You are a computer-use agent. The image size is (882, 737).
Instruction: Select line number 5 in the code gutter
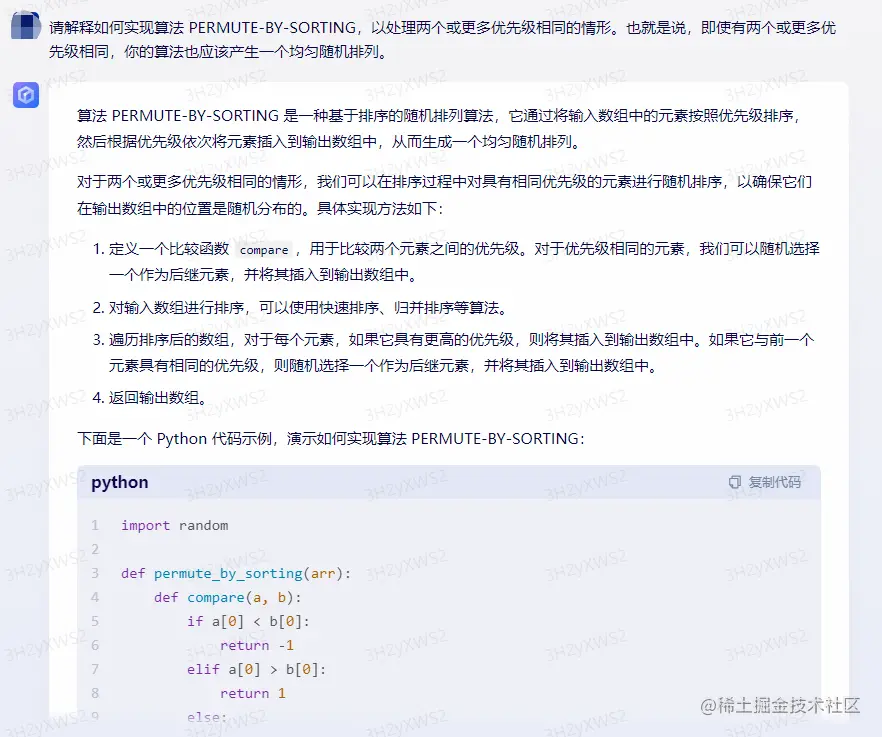point(94,621)
